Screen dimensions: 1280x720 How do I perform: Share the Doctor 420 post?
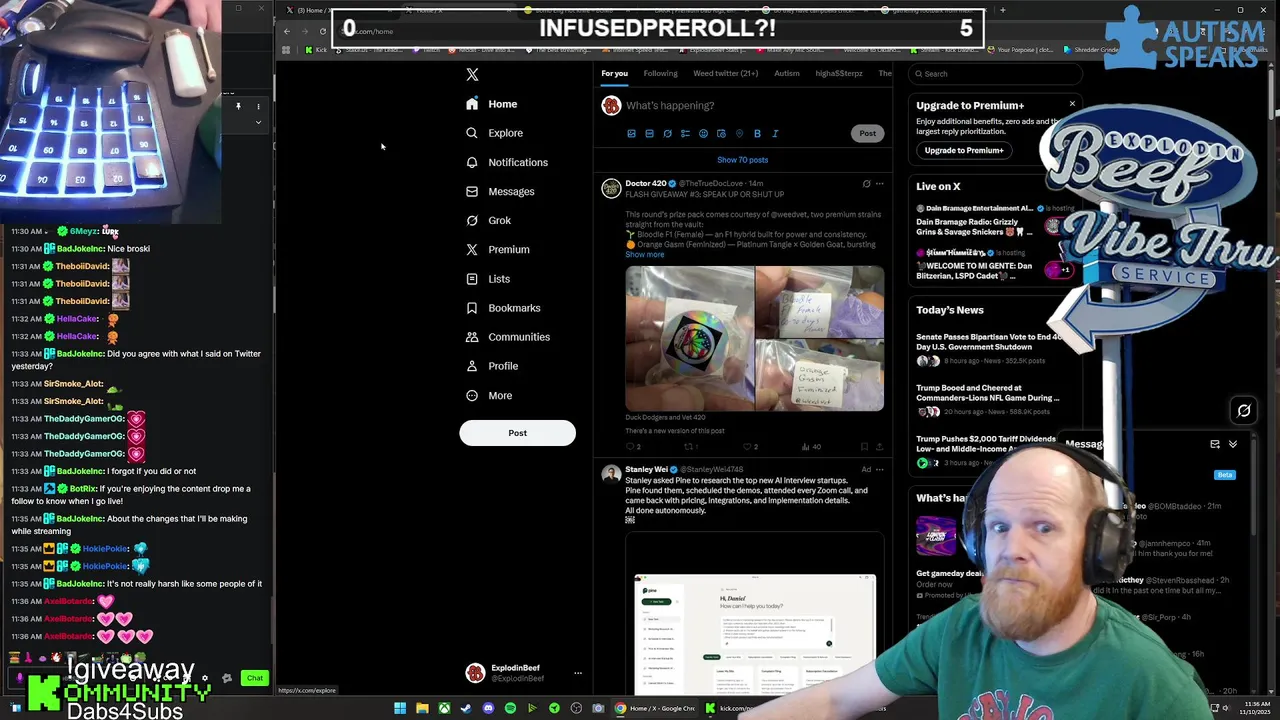(x=879, y=447)
